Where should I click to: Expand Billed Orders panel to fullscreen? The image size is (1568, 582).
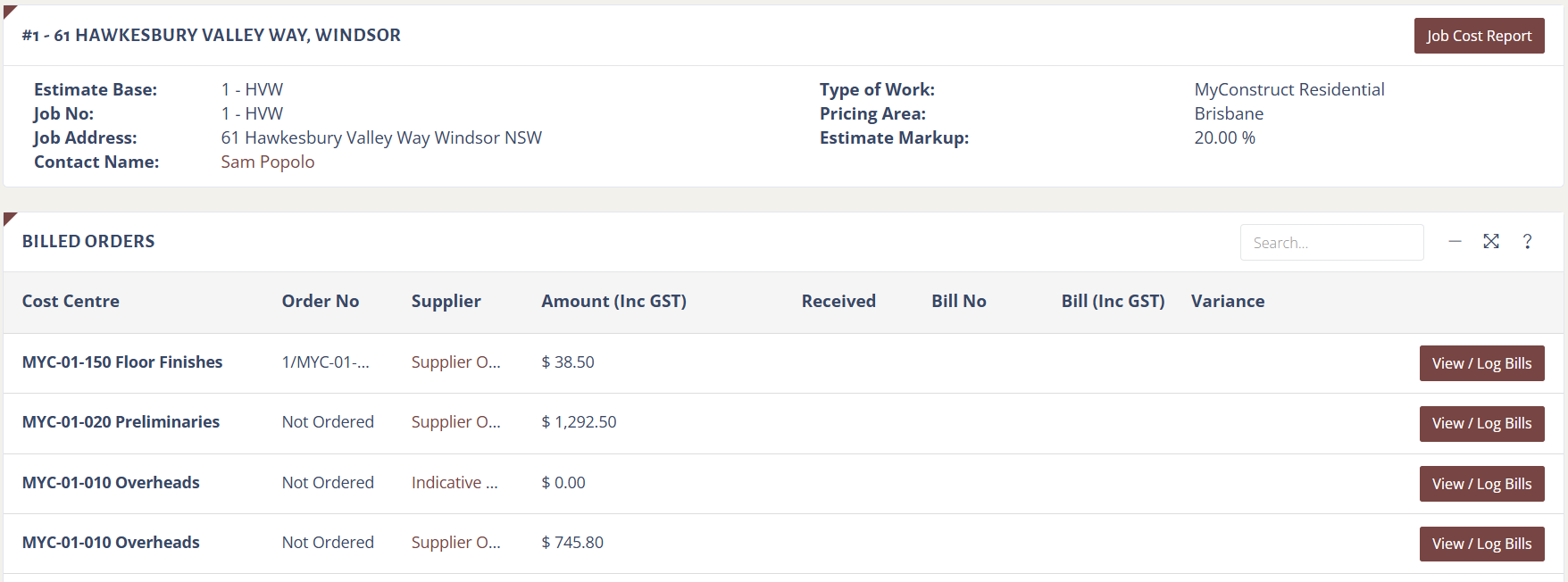(1491, 242)
